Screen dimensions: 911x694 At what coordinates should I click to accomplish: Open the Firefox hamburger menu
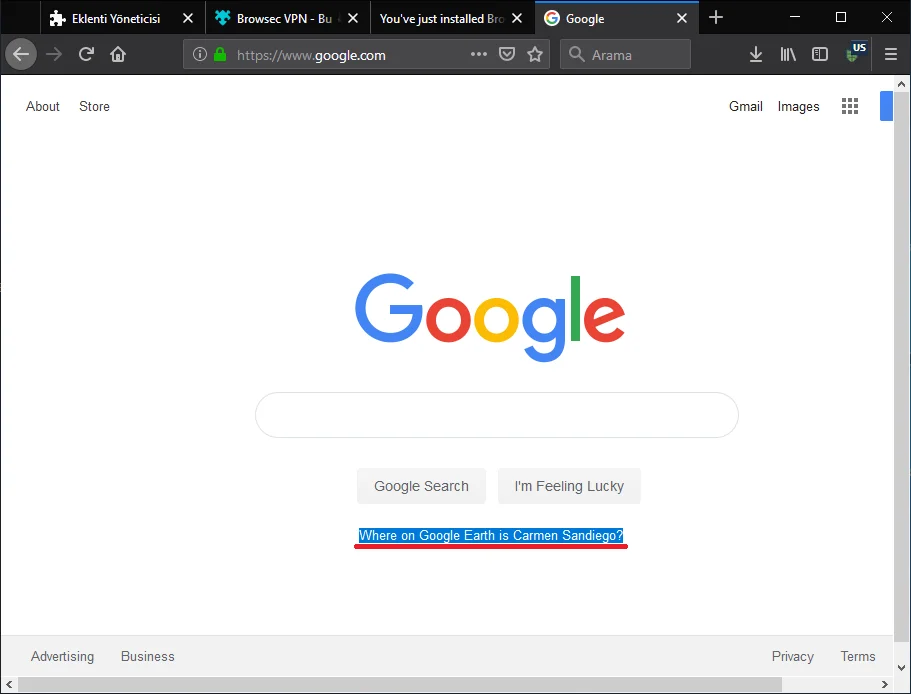[x=891, y=55]
